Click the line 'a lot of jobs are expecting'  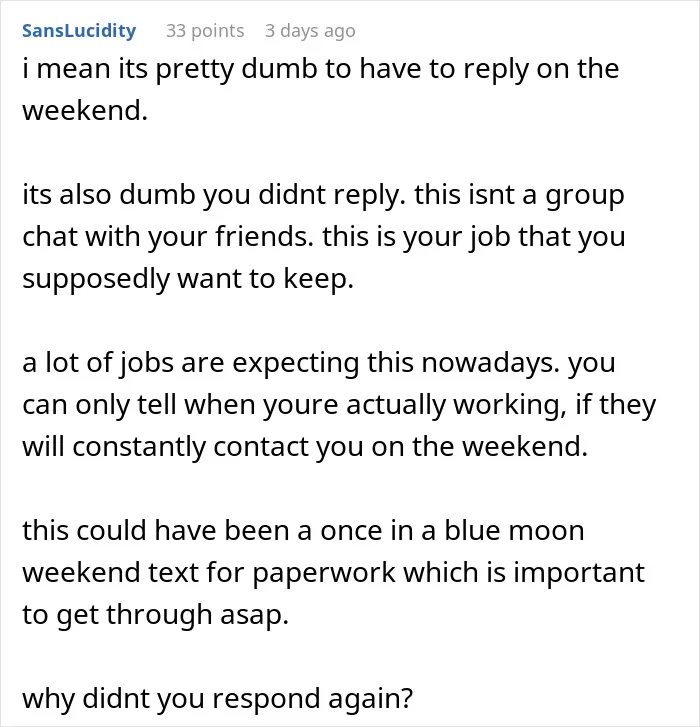pos(319,363)
